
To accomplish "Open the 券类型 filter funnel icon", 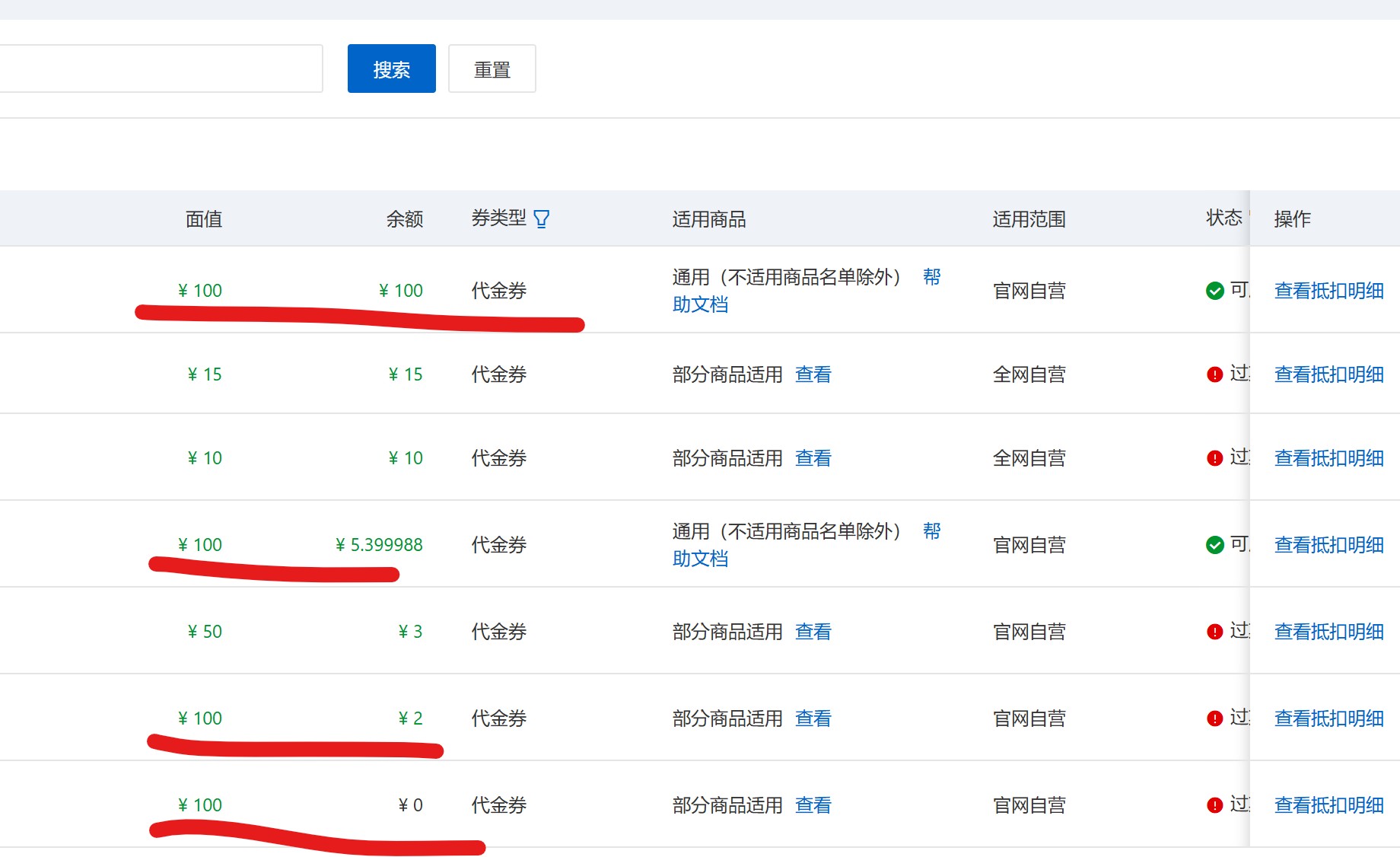I will (x=541, y=220).
